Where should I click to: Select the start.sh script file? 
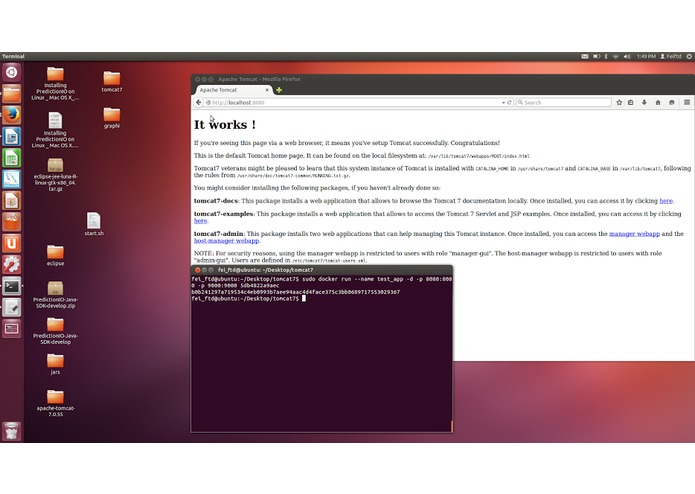pyautogui.click(x=94, y=224)
